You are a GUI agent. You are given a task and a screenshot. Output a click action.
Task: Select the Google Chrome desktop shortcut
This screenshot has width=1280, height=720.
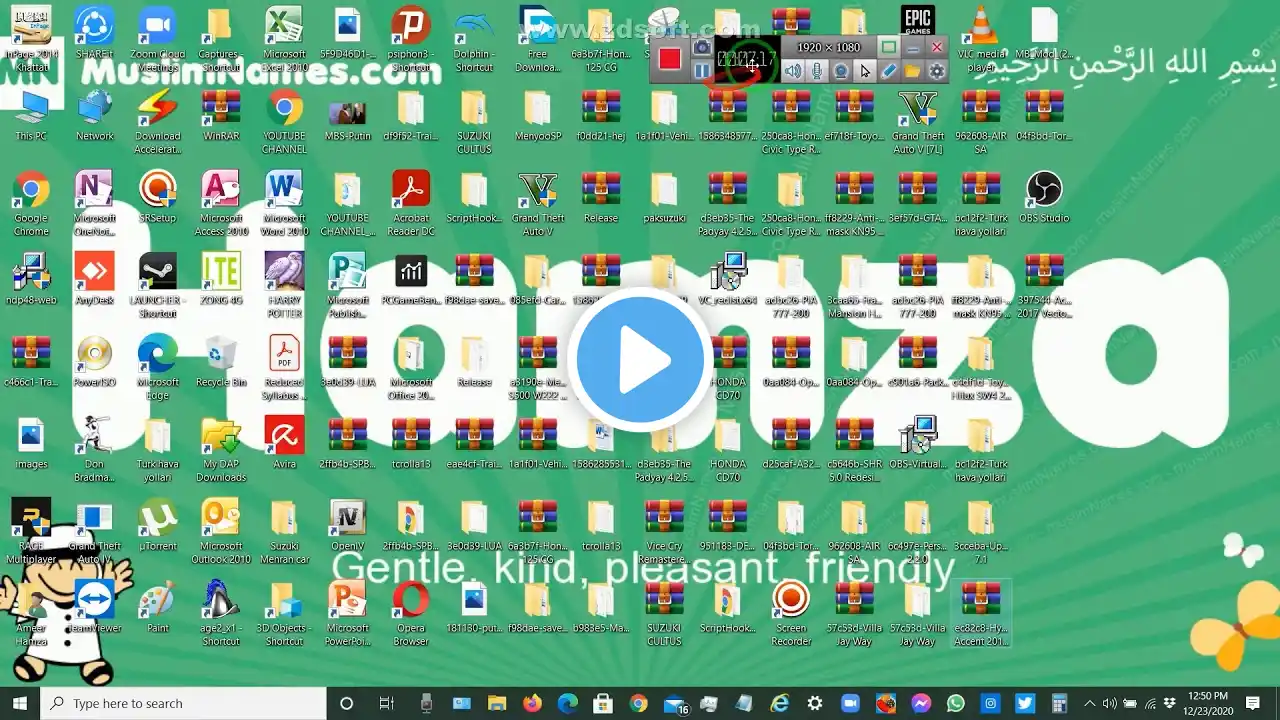(x=31, y=204)
